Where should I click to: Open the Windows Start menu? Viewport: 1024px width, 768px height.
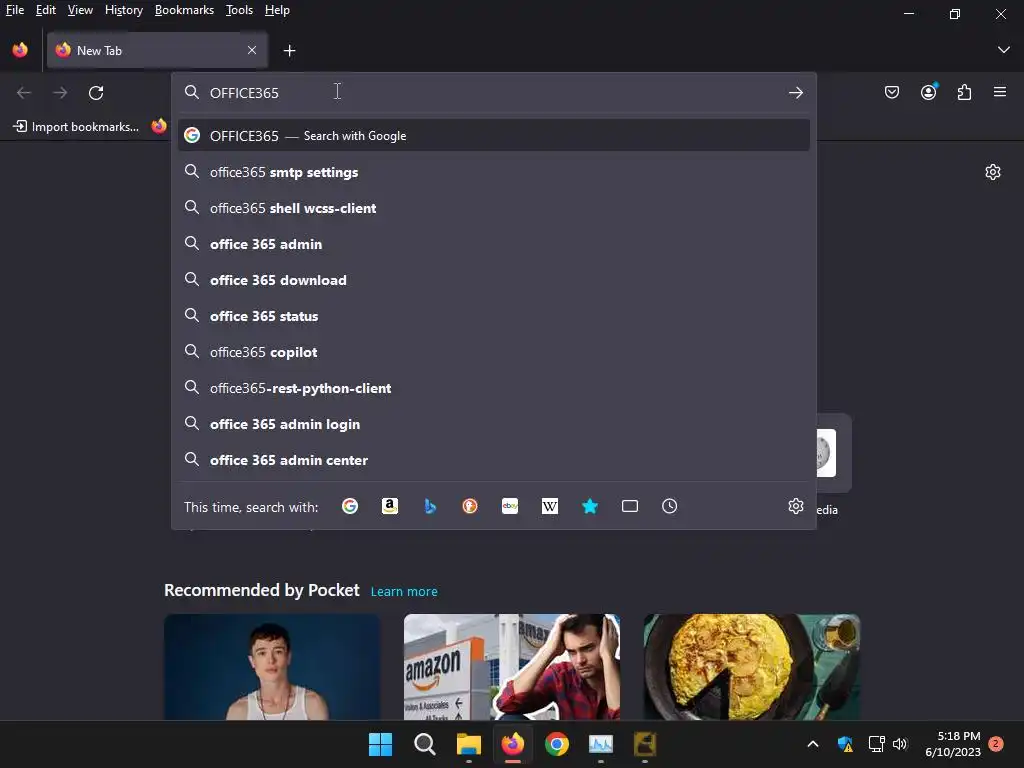point(380,744)
